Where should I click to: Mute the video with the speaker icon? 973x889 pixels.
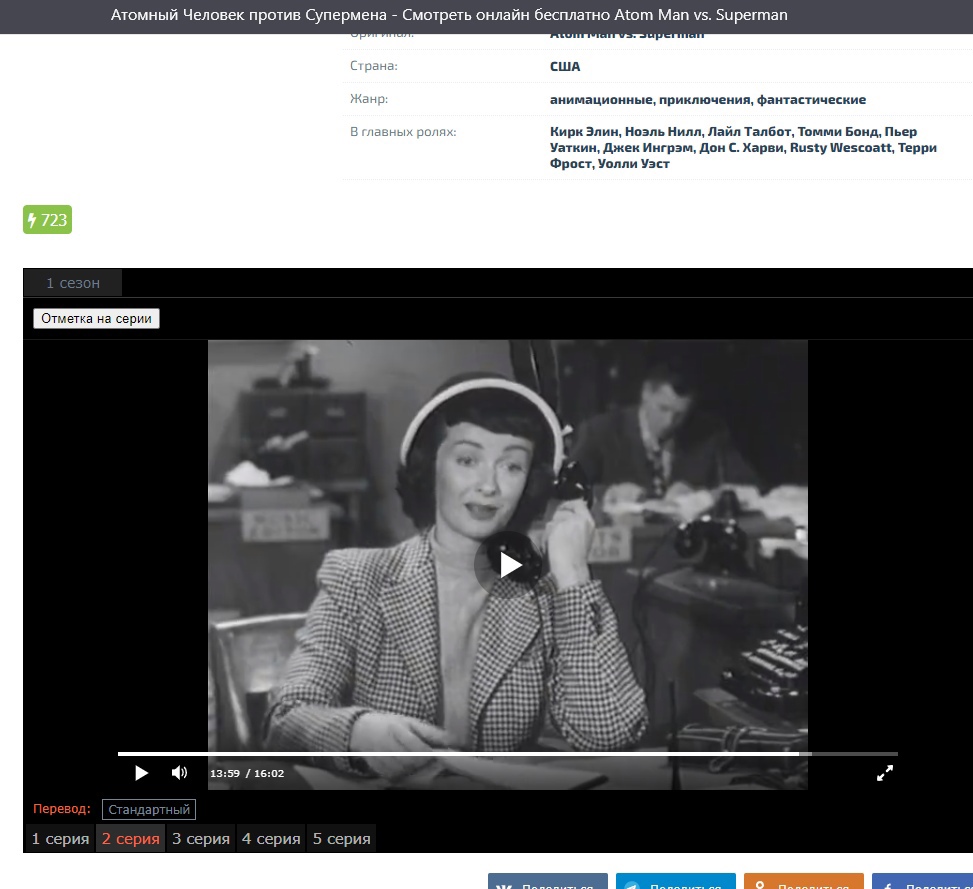pos(179,772)
